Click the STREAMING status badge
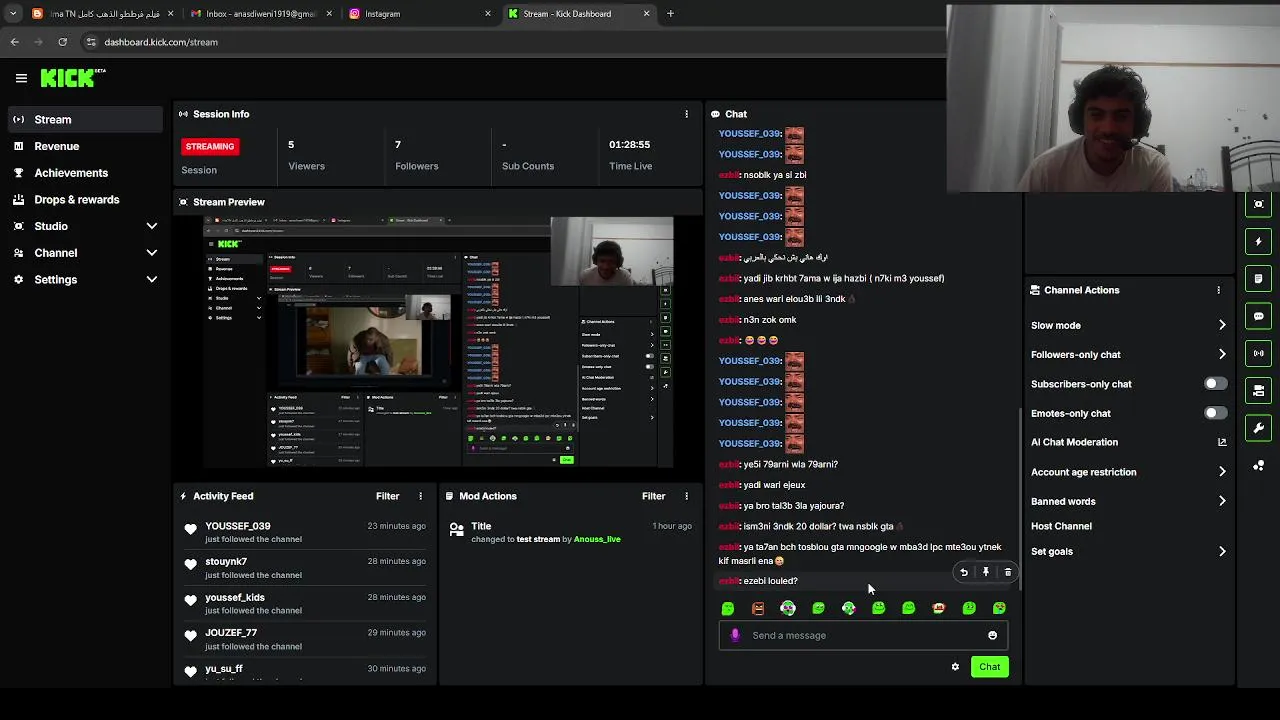The image size is (1280, 720). point(210,146)
